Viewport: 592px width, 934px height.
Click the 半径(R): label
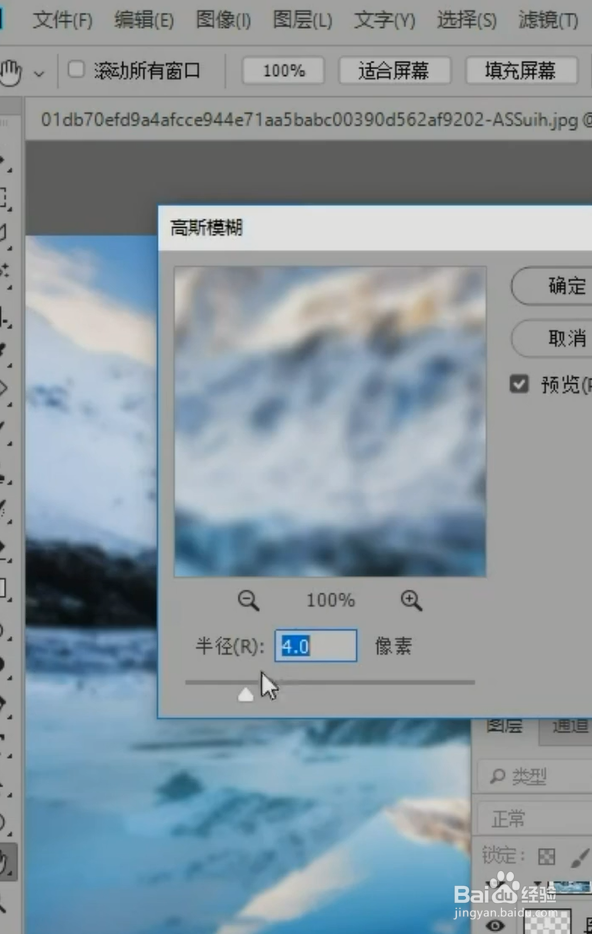pos(230,646)
